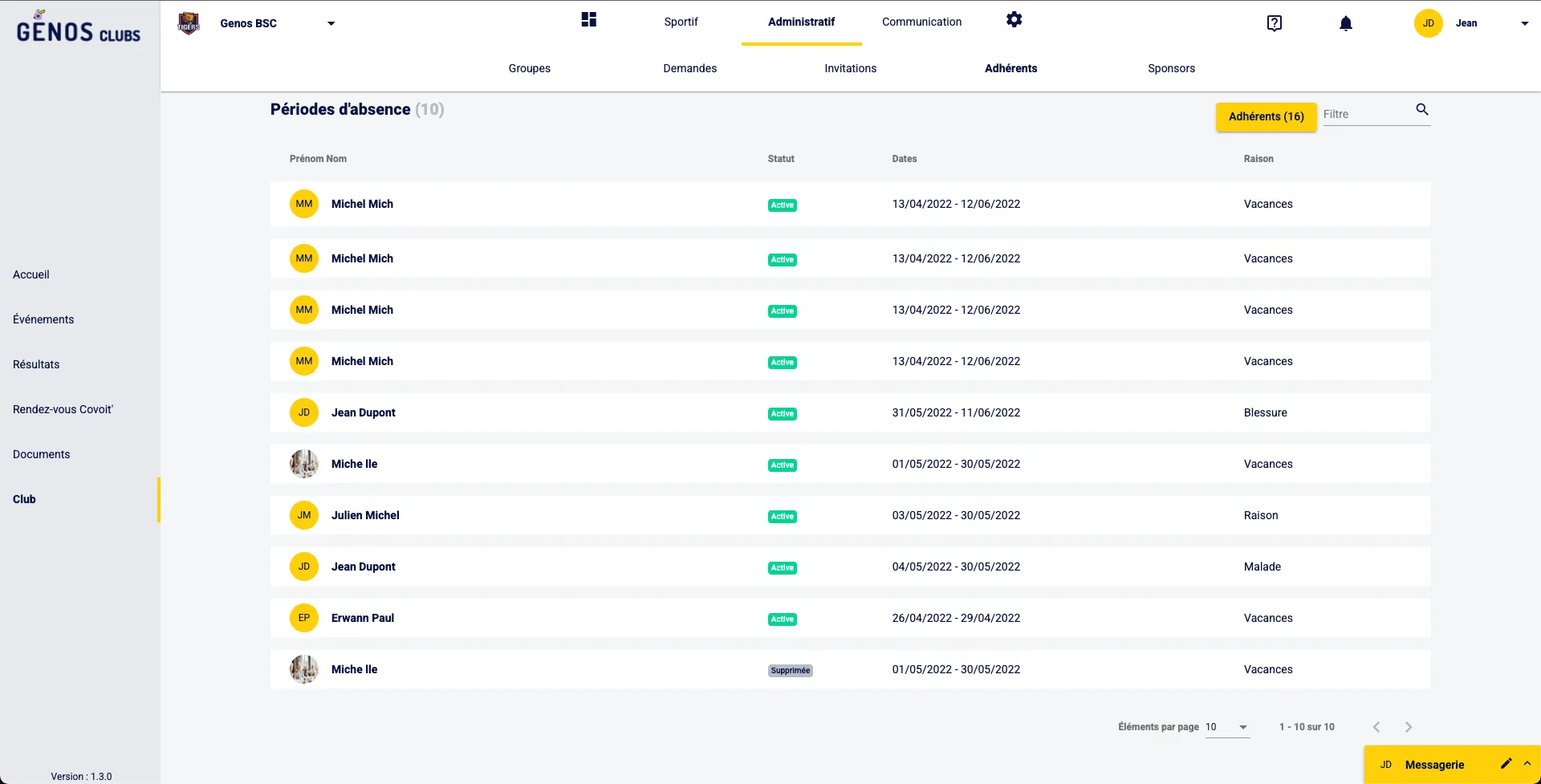Click the Genos BSC tiger logo

[189, 23]
